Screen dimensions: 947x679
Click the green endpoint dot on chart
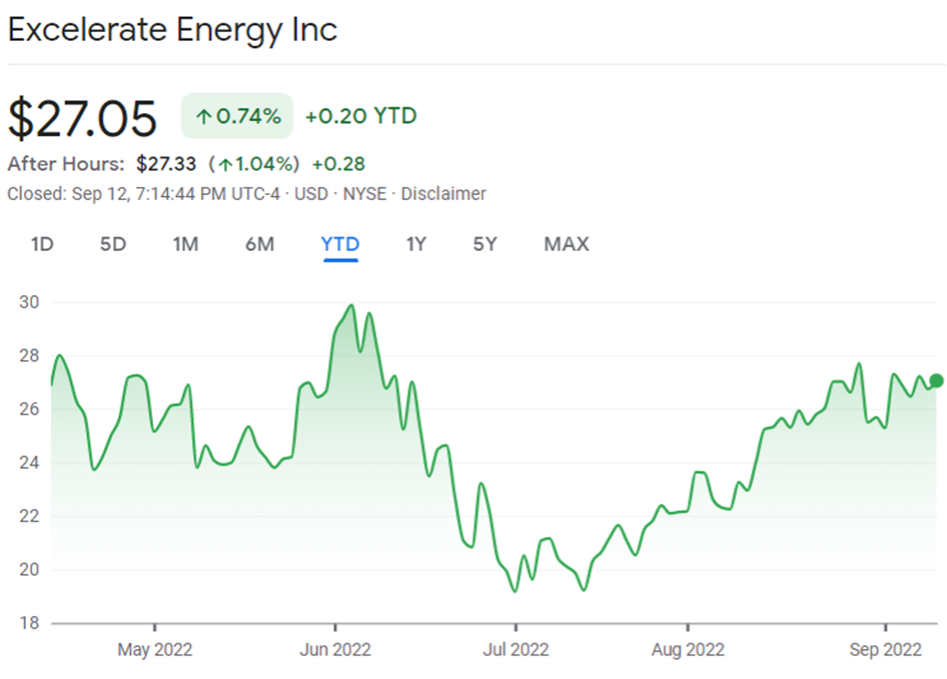coord(937,380)
